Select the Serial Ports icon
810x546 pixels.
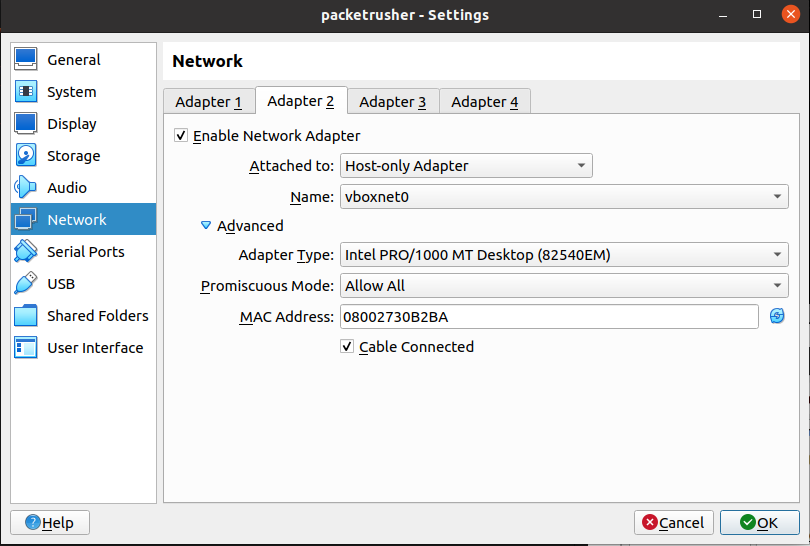tap(26, 252)
